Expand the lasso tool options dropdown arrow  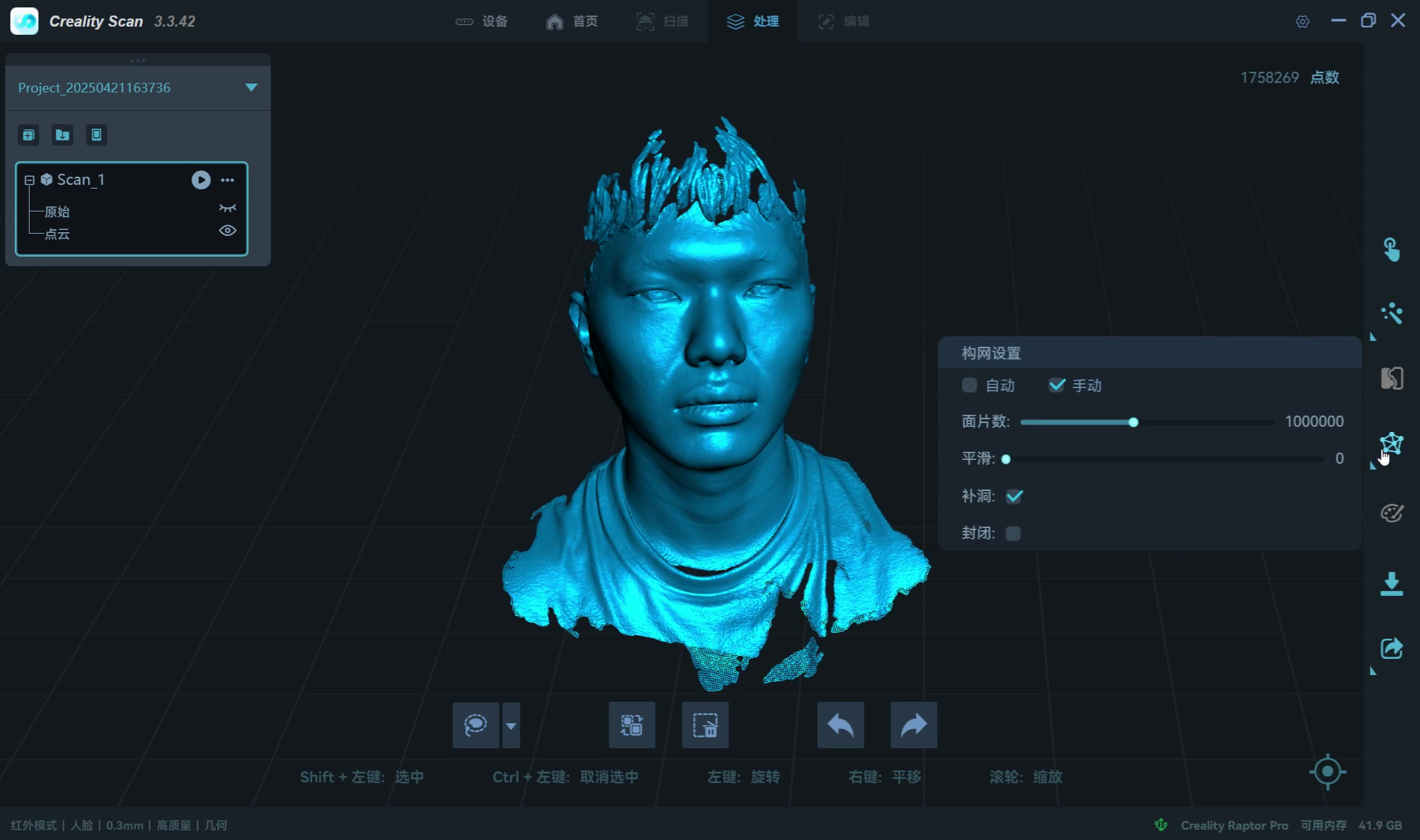point(511,725)
